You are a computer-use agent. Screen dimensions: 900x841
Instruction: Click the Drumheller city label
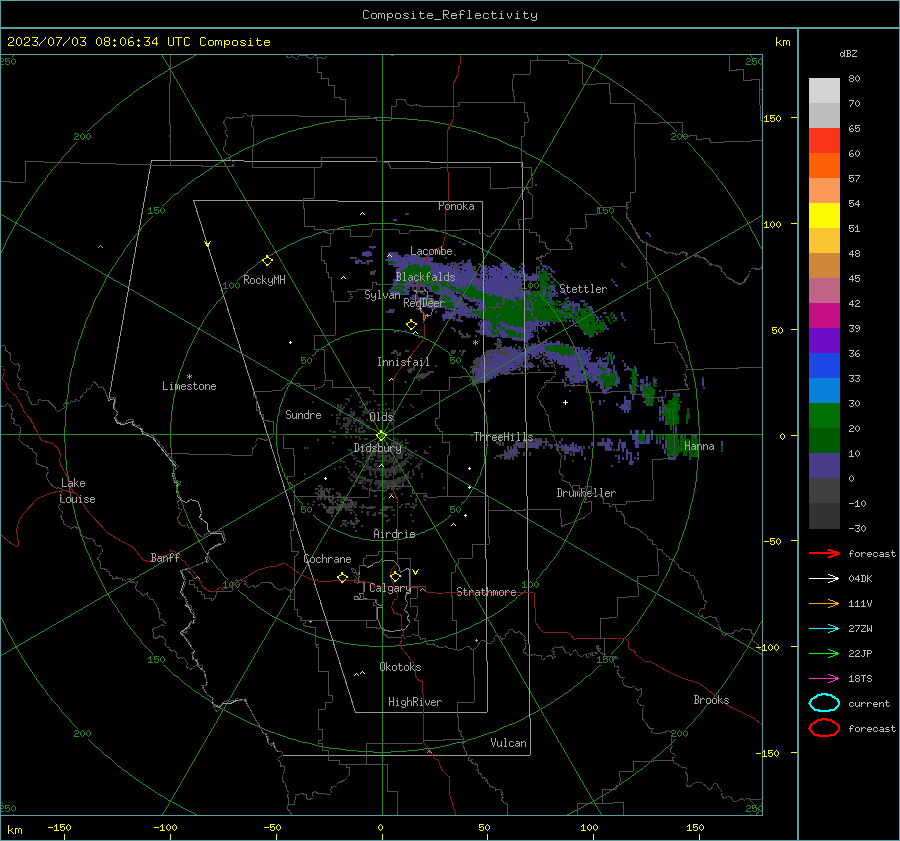click(x=586, y=493)
